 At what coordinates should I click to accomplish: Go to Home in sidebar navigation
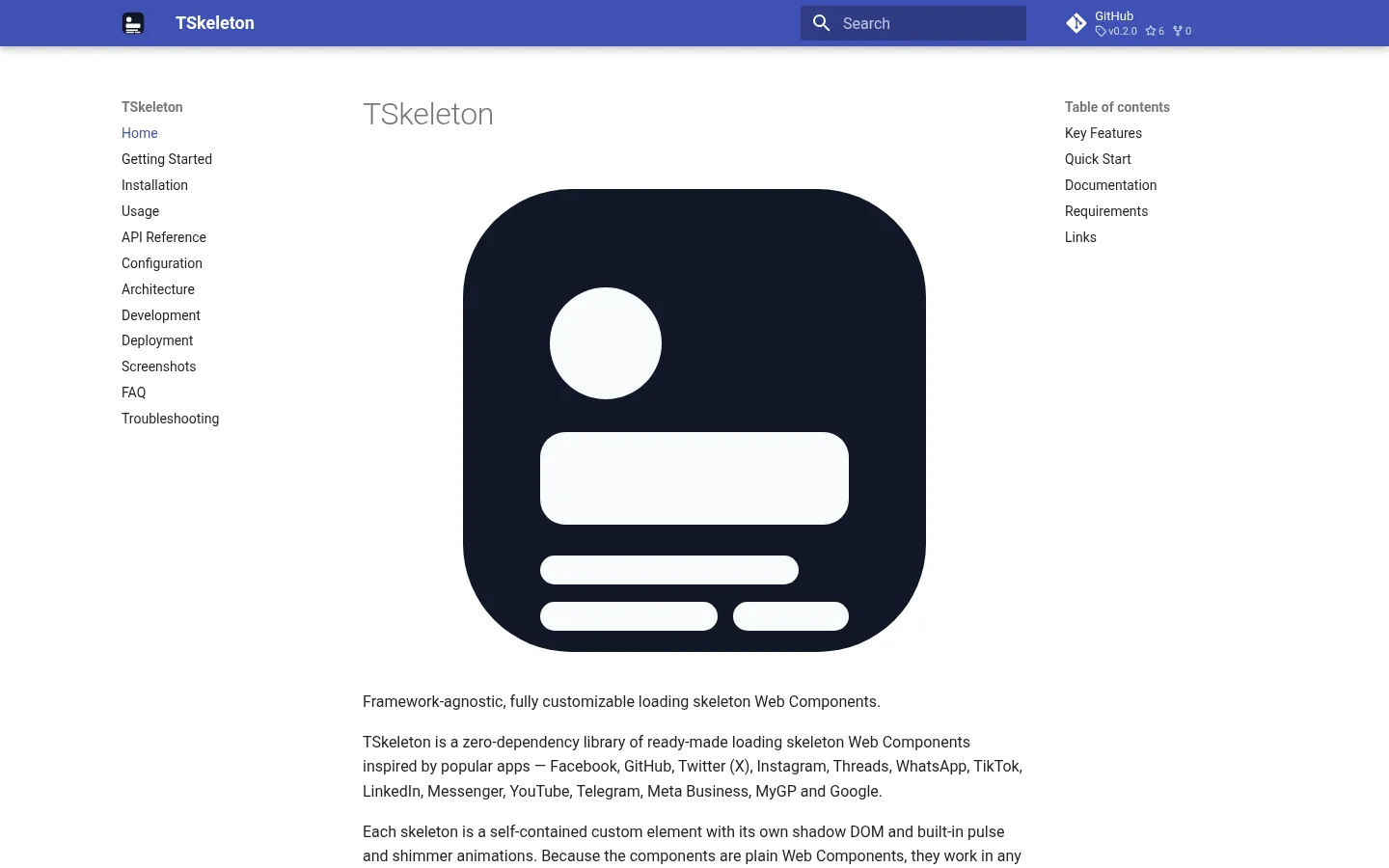tap(140, 133)
